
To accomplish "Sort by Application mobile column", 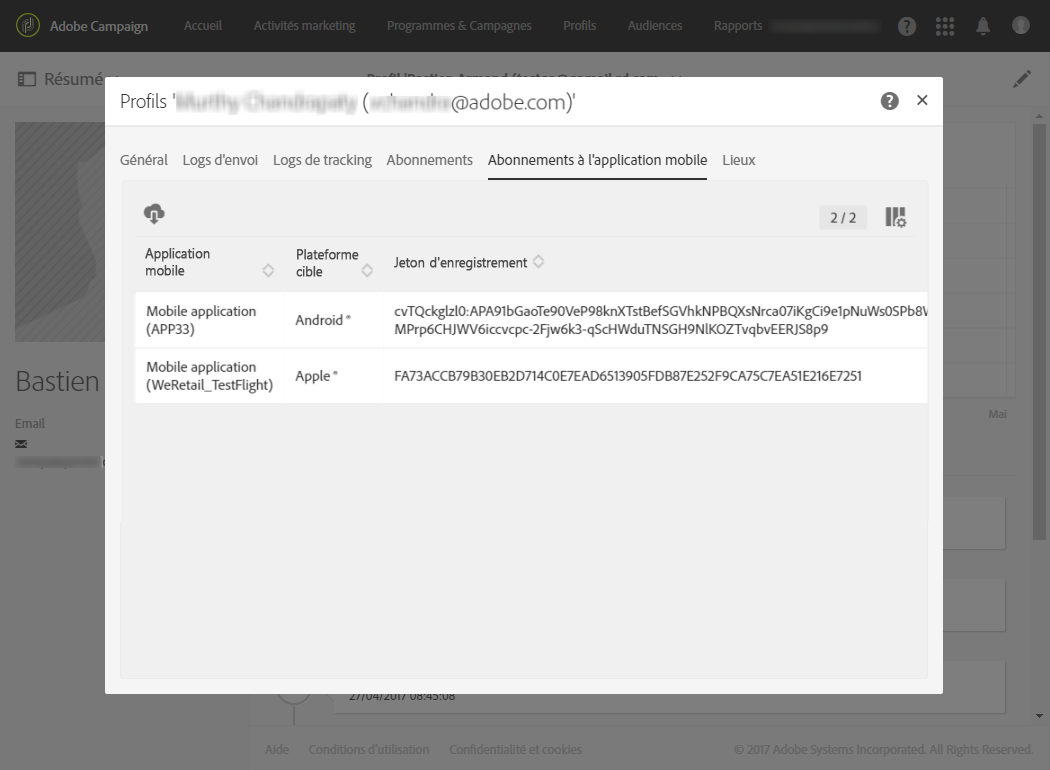I will point(268,271).
